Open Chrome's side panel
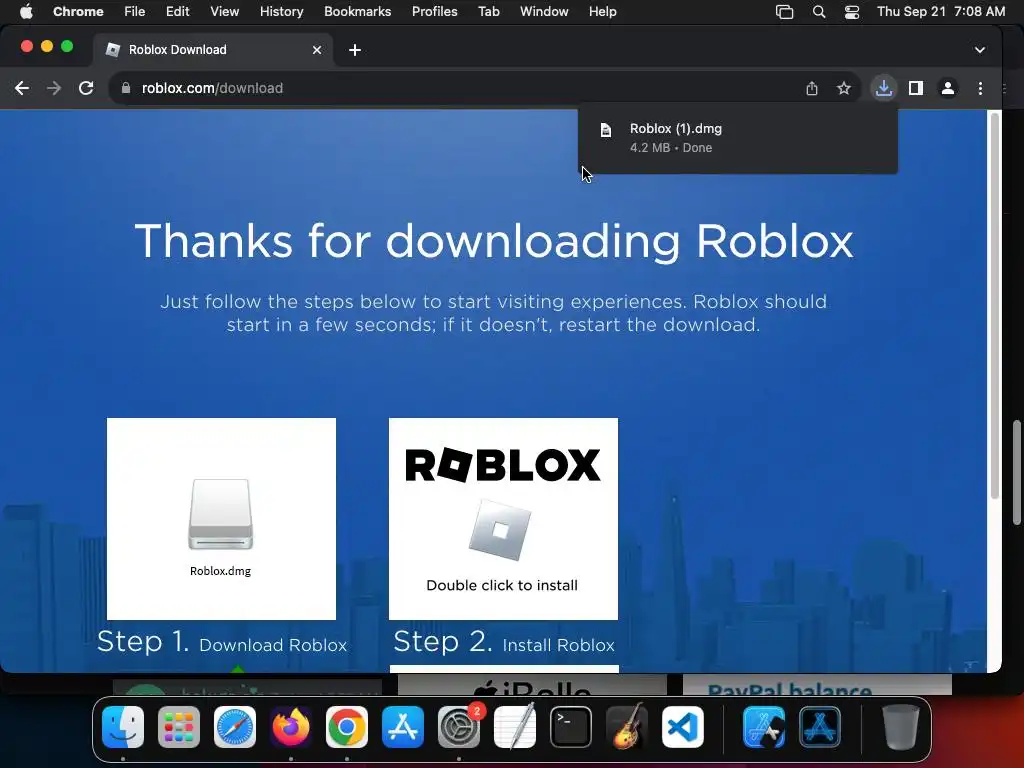This screenshot has height=768, width=1024. click(x=916, y=88)
